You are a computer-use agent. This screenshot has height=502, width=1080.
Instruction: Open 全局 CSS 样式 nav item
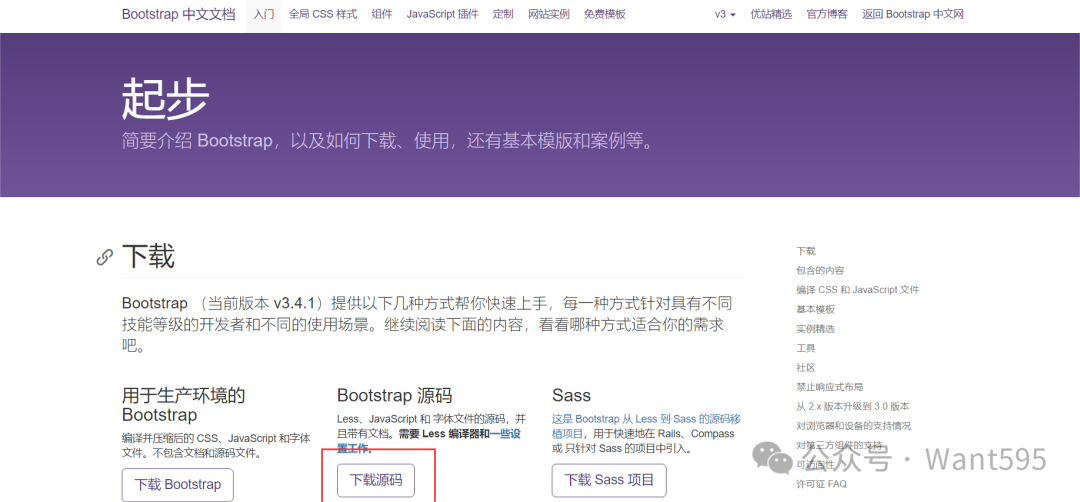tap(323, 14)
